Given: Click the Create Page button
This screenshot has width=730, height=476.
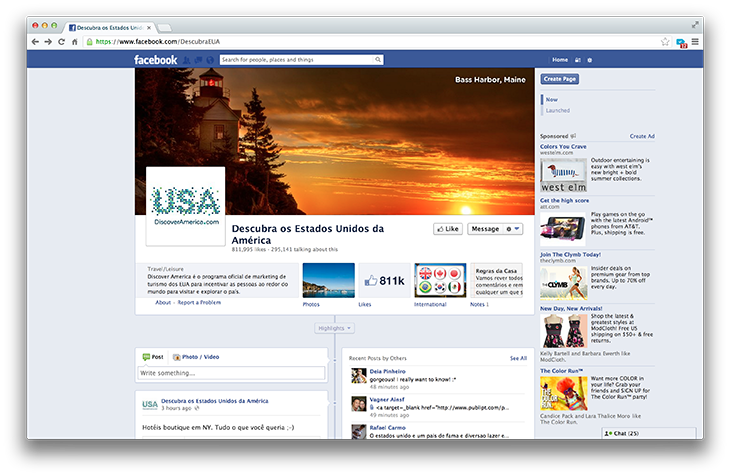Looking at the screenshot, I should pyautogui.click(x=559, y=78).
